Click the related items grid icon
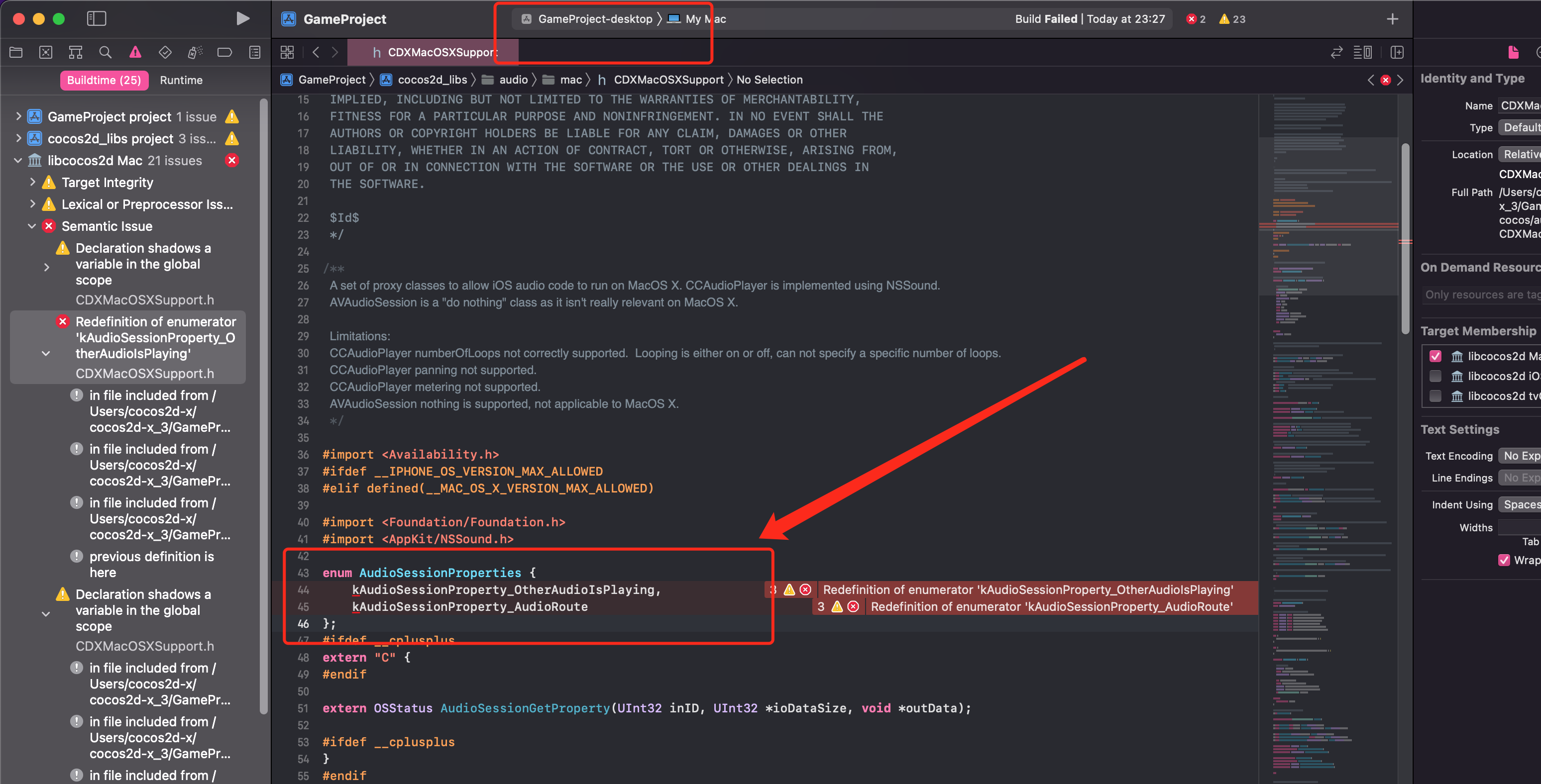 coord(287,53)
